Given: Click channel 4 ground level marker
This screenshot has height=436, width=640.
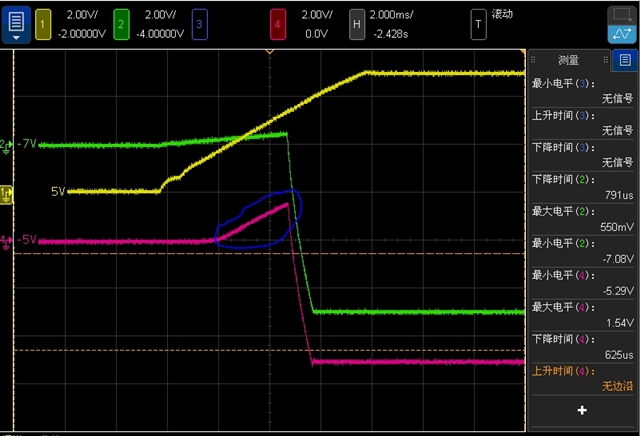Looking at the screenshot, I should point(6,242).
